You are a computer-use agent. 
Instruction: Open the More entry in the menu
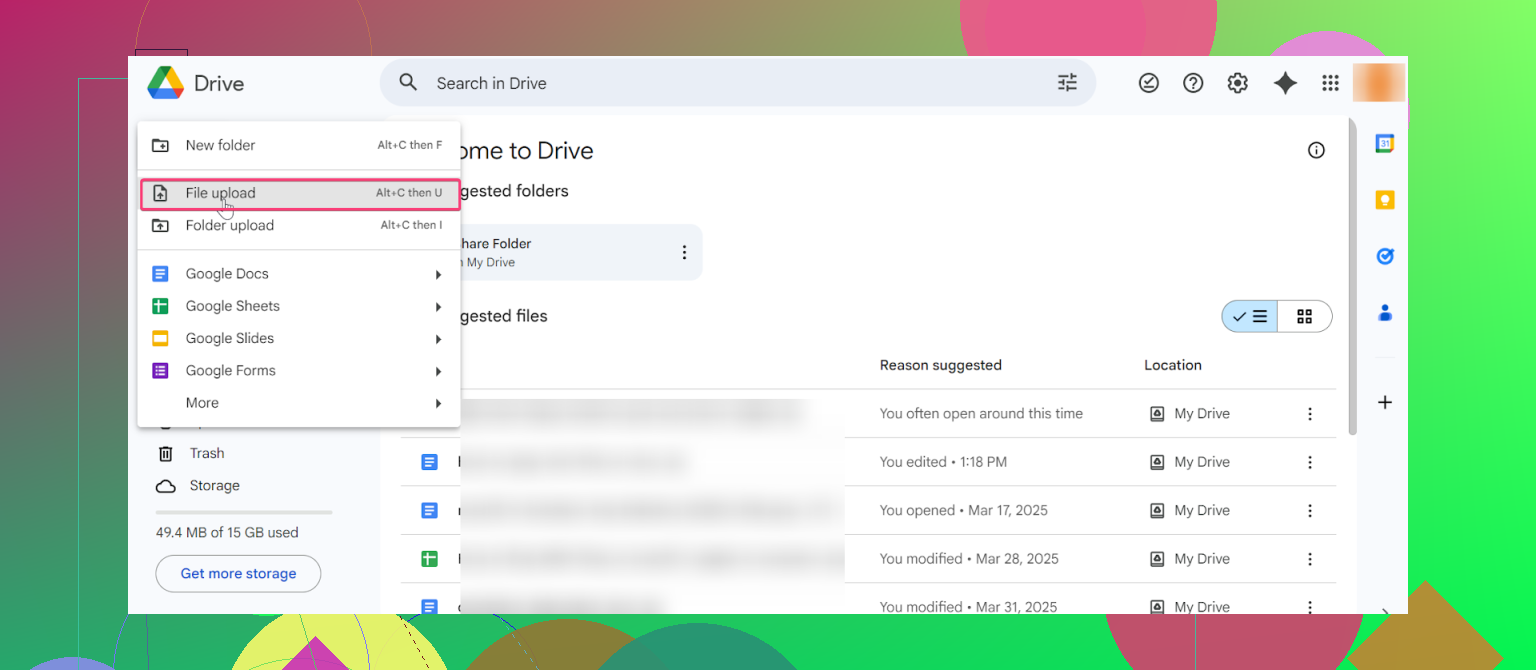pos(299,403)
